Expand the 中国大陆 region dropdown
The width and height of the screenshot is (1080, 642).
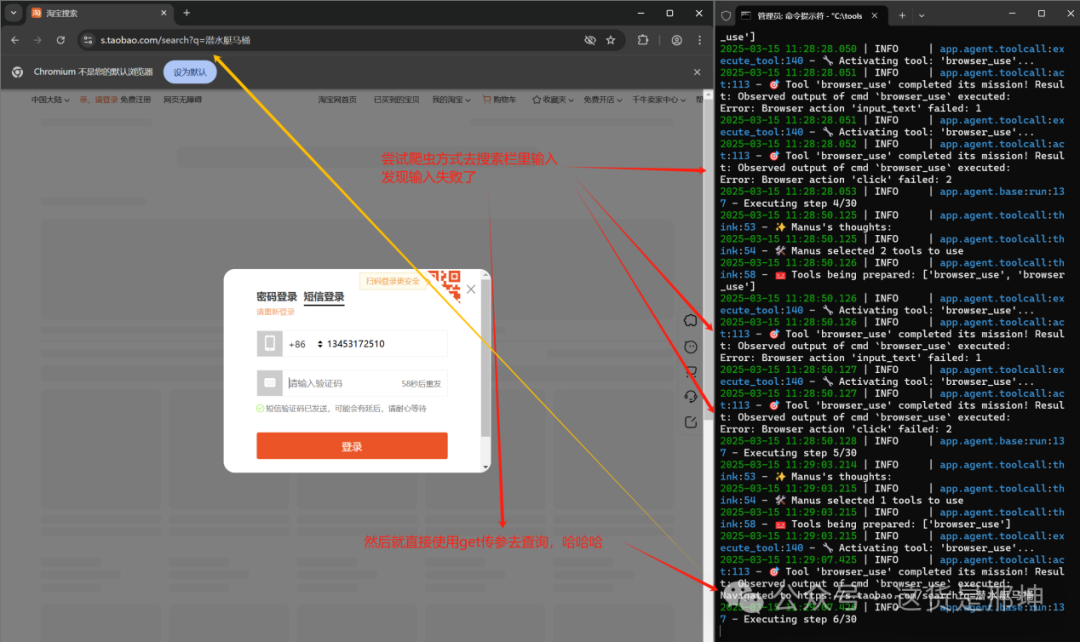tap(50, 100)
